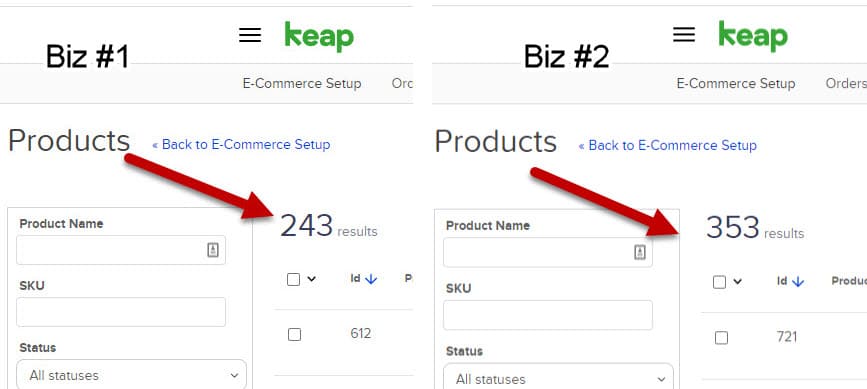
Task: Open the All statuses dropdown in Biz #2
Action: click(558, 379)
